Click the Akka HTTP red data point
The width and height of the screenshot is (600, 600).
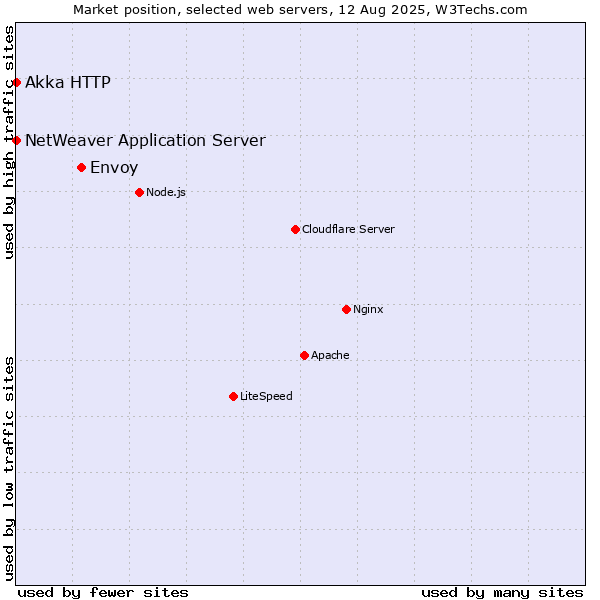pyautogui.click(x=16, y=83)
